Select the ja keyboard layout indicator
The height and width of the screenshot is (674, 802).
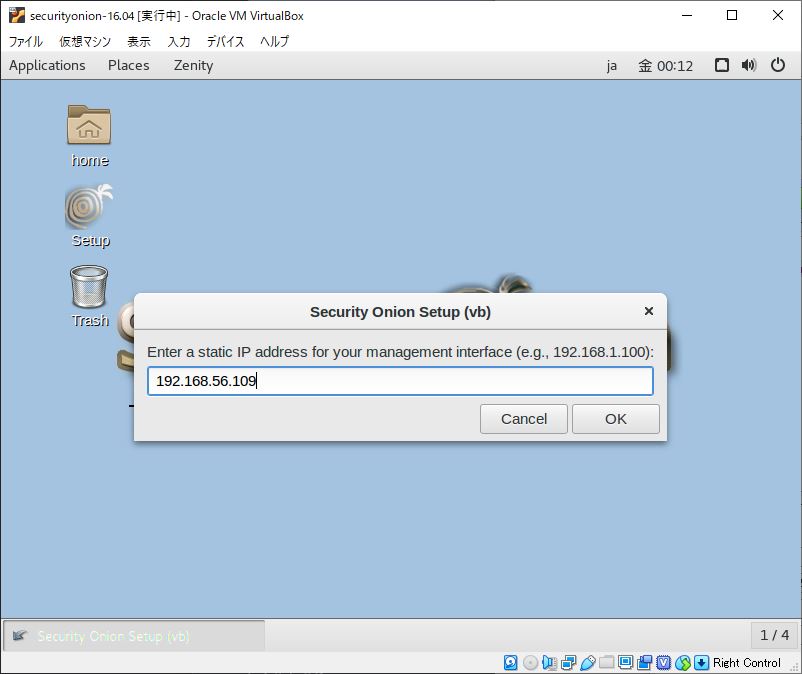(612, 65)
